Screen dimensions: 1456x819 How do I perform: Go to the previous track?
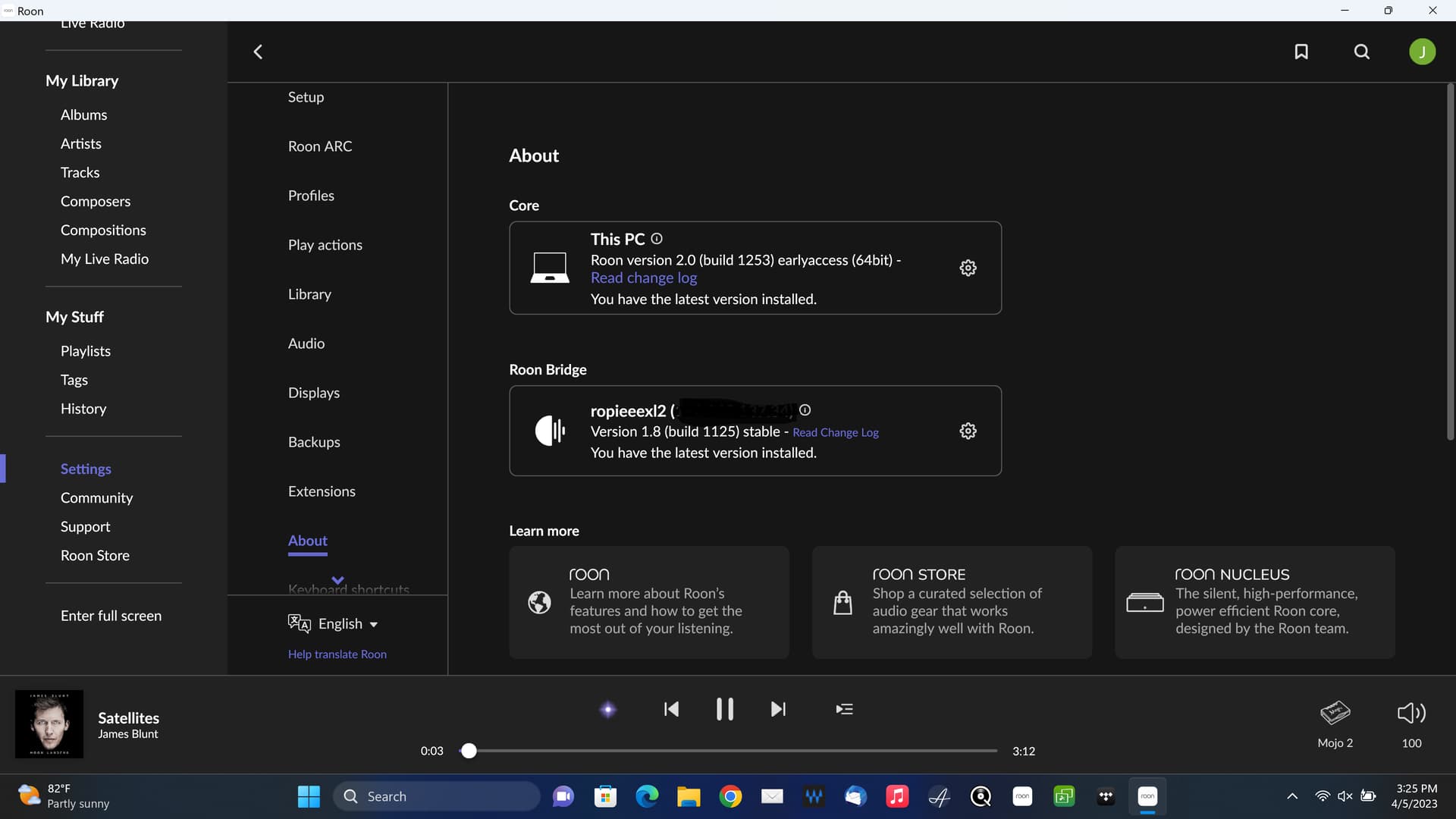(x=671, y=710)
